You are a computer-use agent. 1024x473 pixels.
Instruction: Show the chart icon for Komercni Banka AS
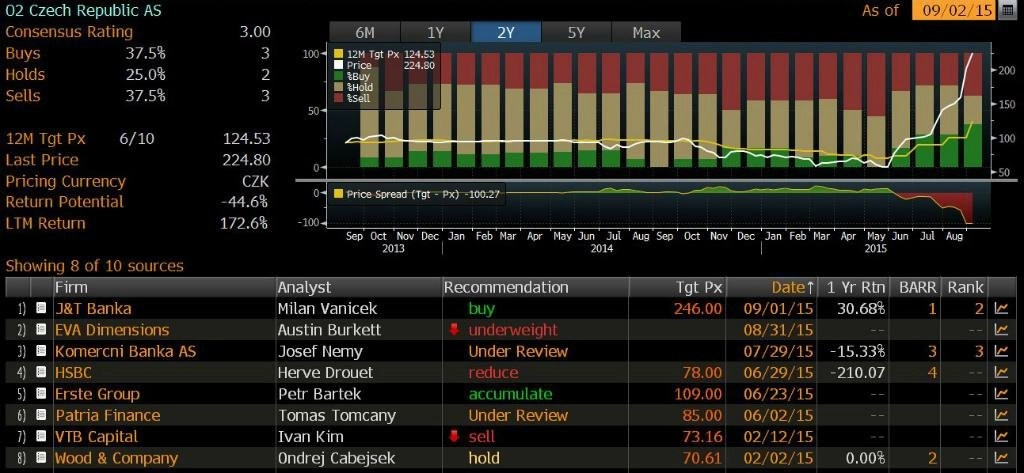[1000, 351]
